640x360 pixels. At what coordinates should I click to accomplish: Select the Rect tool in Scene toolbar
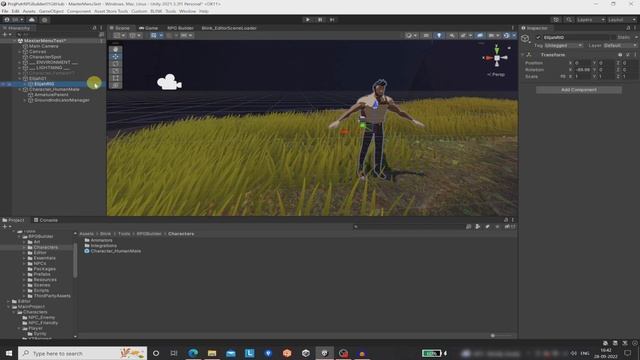coord(116,78)
